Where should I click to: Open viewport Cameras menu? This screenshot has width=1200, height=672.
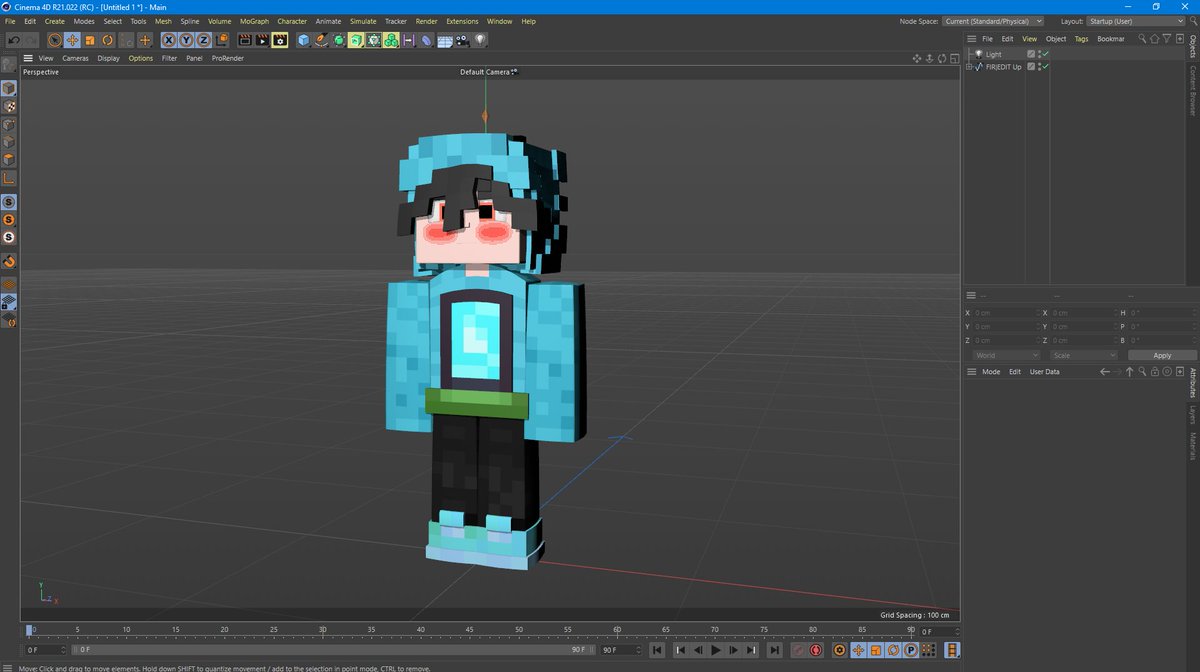[x=75, y=58]
